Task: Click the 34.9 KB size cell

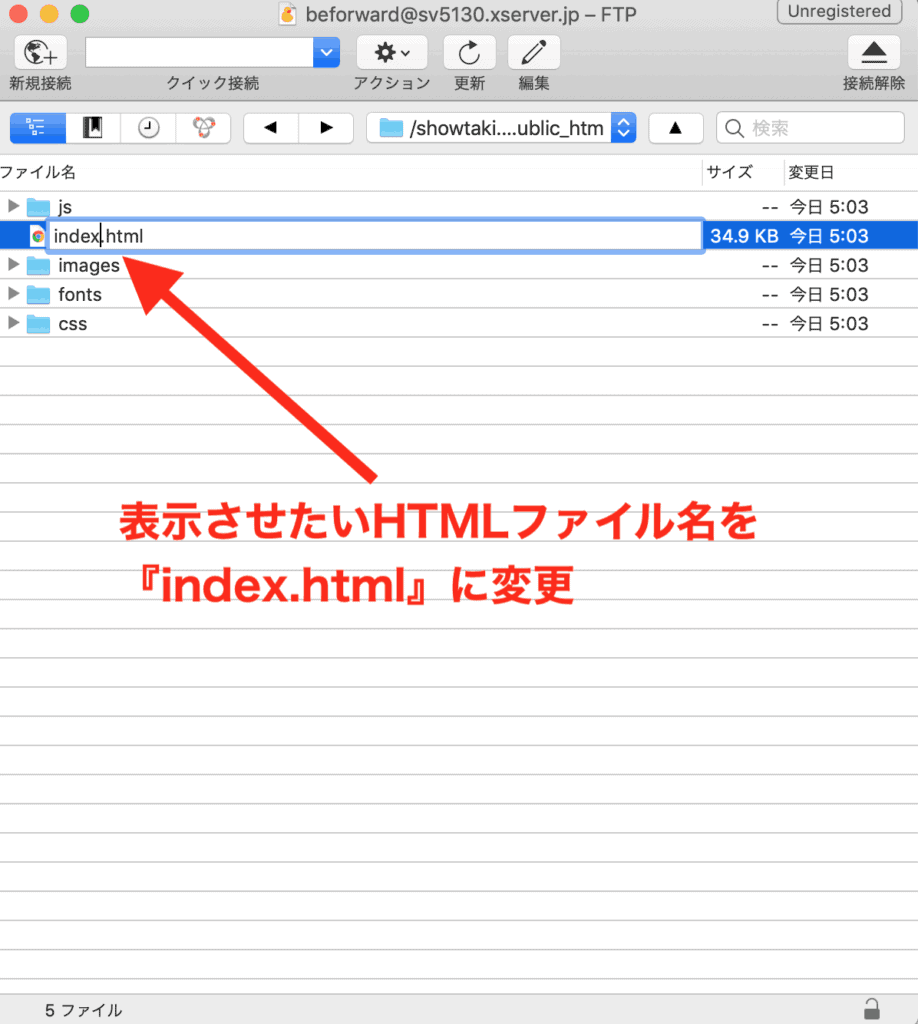Action: coord(744,236)
